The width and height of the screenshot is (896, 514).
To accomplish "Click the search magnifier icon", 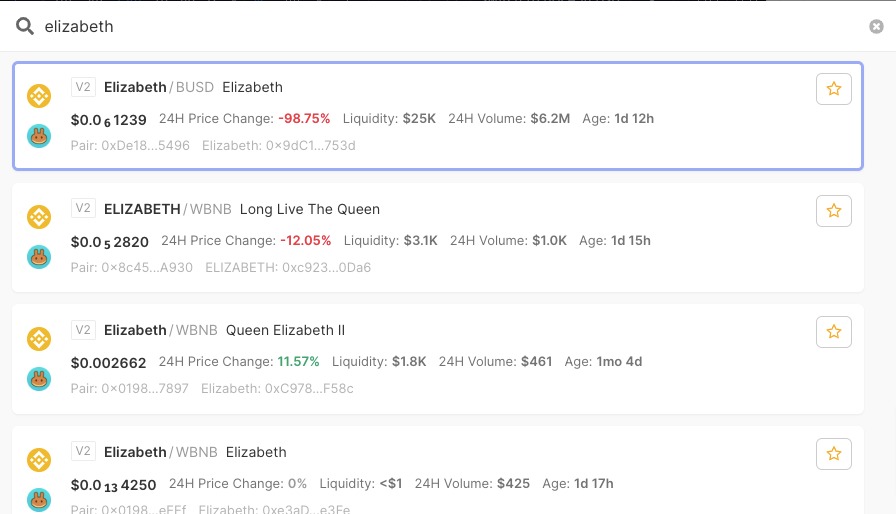I will tap(25, 27).
